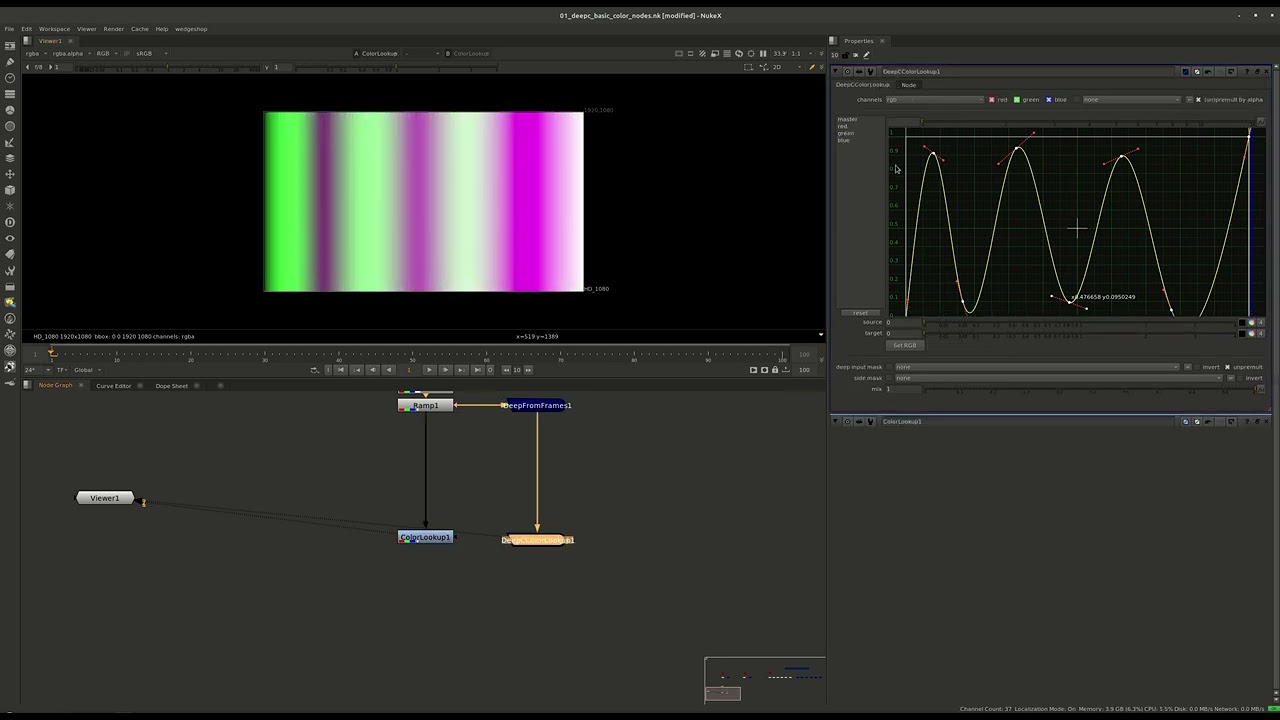Open the Workspace menu
The image size is (1280, 720).
[54, 29]
